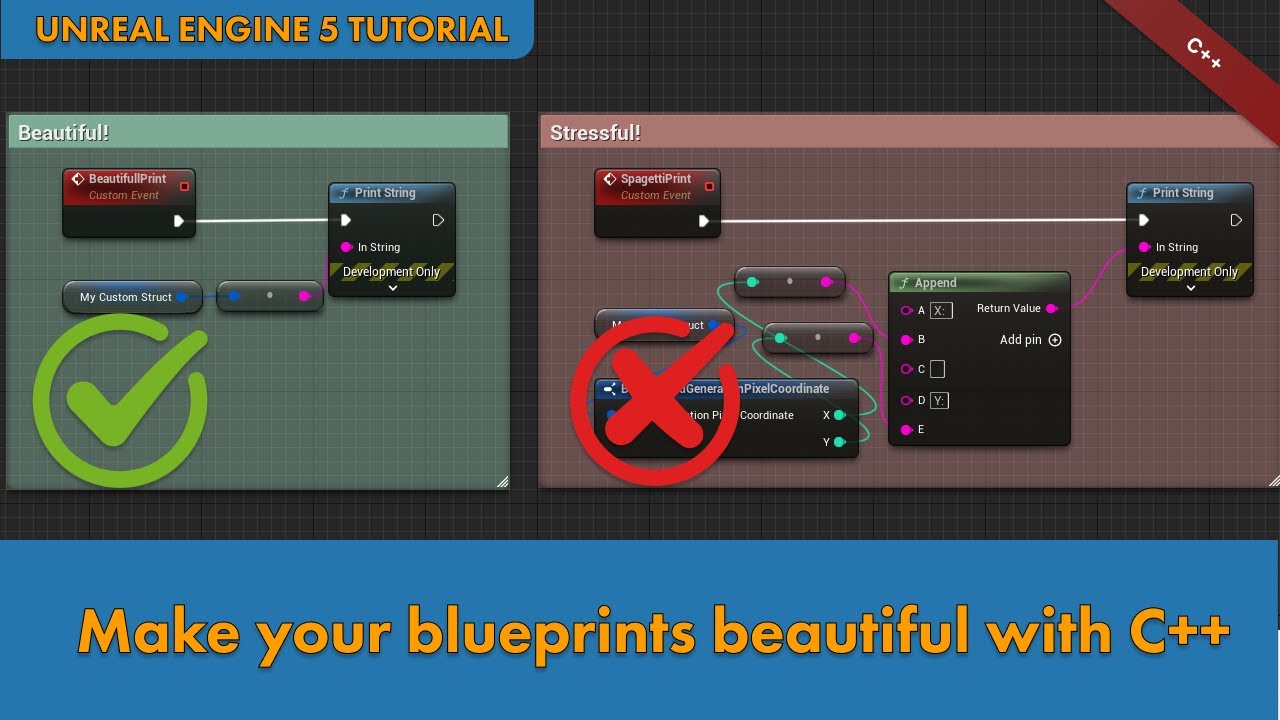Edit the X: value field of pin A

pyautogui.click(x=941, y=310)
